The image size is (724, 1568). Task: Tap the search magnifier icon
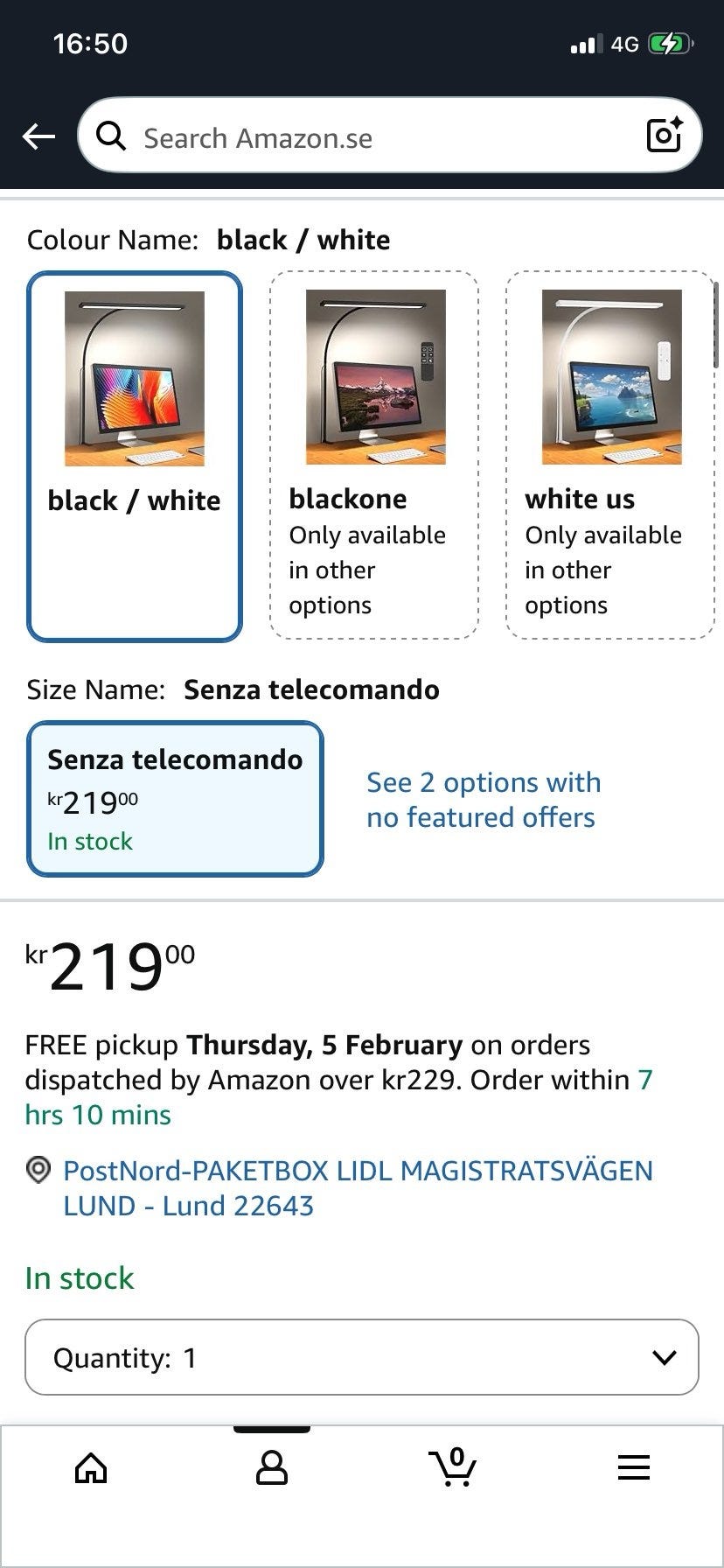(x=110, y=136)
